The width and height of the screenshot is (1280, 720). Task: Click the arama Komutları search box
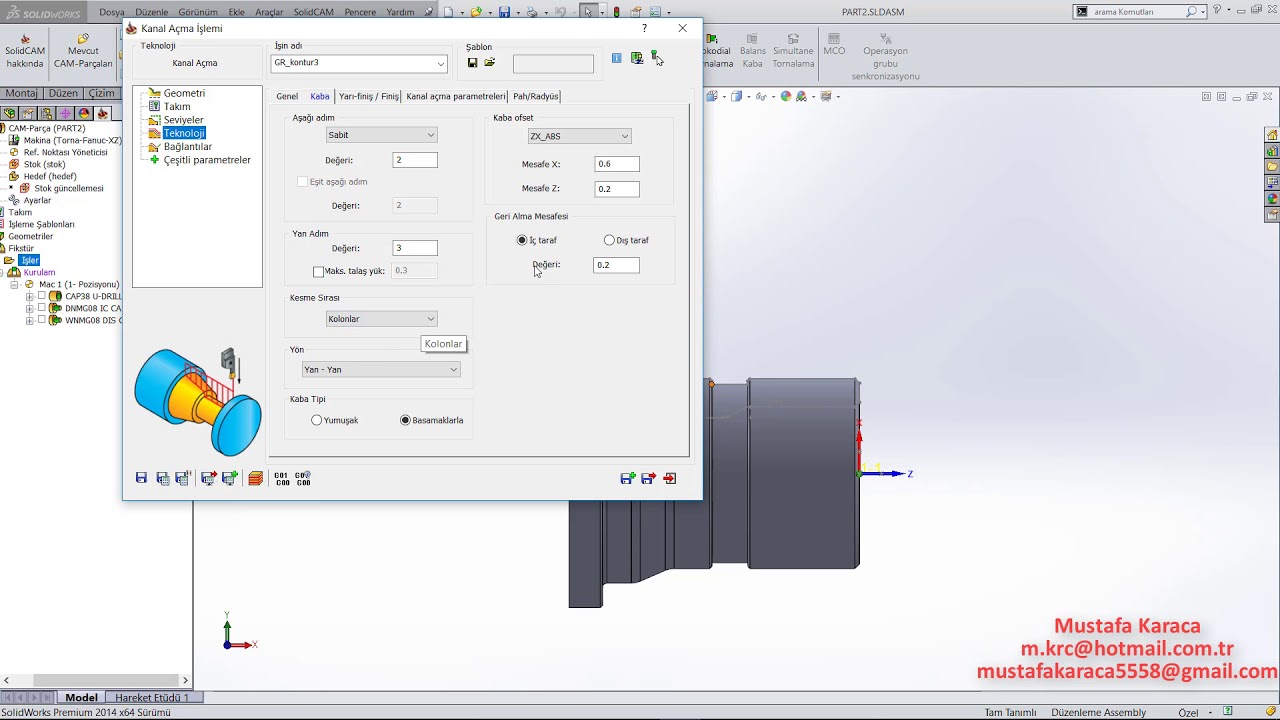[1140, 12]
